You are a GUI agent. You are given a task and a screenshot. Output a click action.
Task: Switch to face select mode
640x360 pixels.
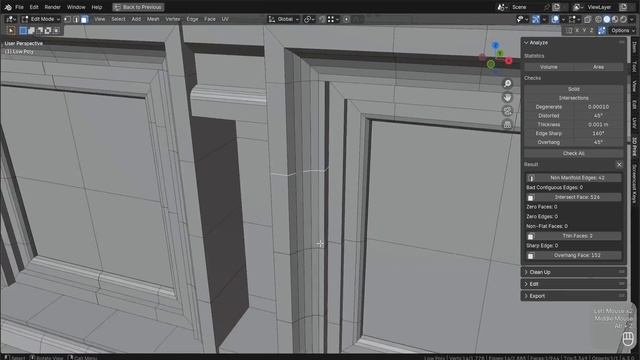(84, 19)
